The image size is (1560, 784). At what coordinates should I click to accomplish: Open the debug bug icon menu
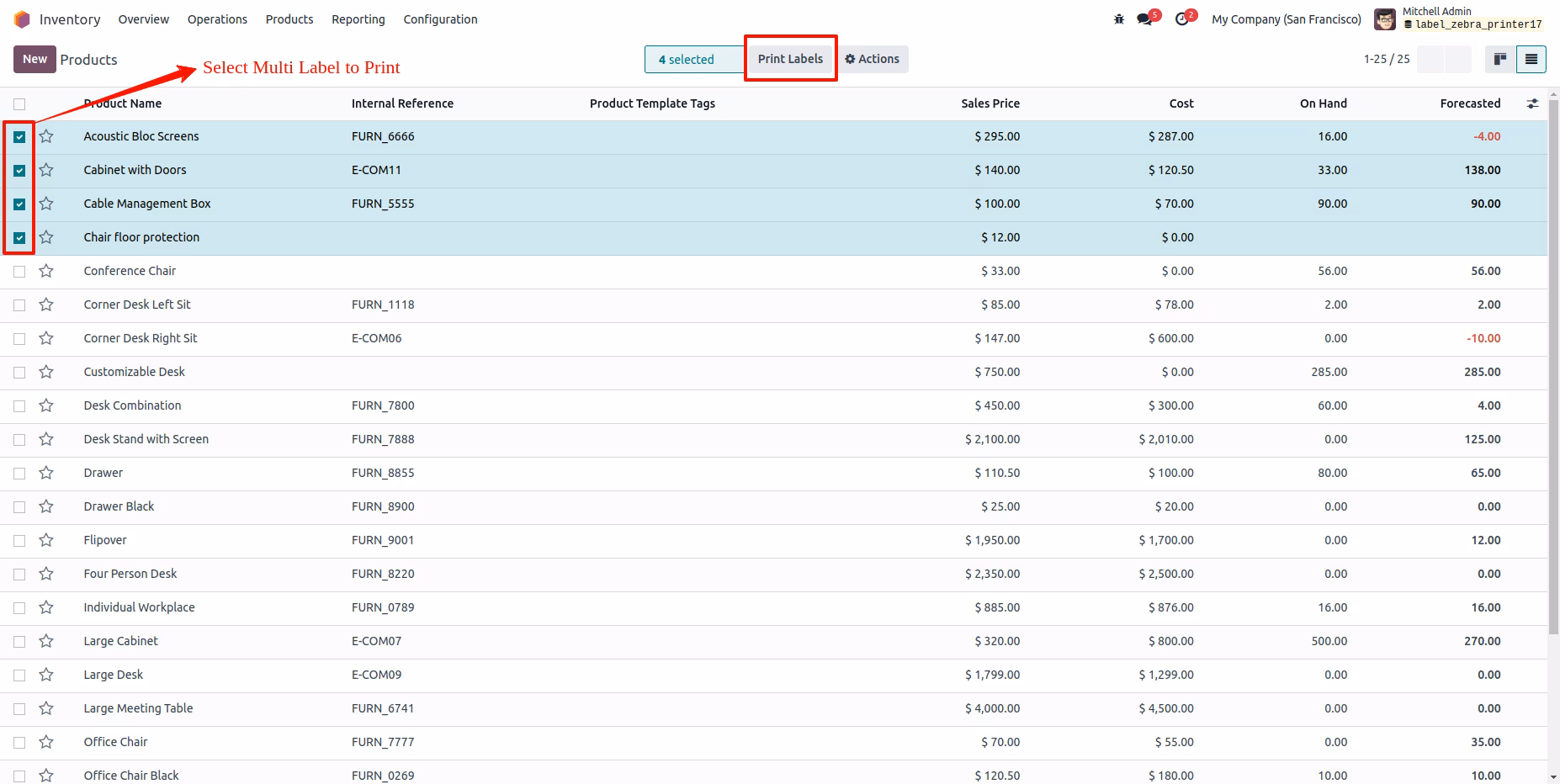click(1119, 19)
